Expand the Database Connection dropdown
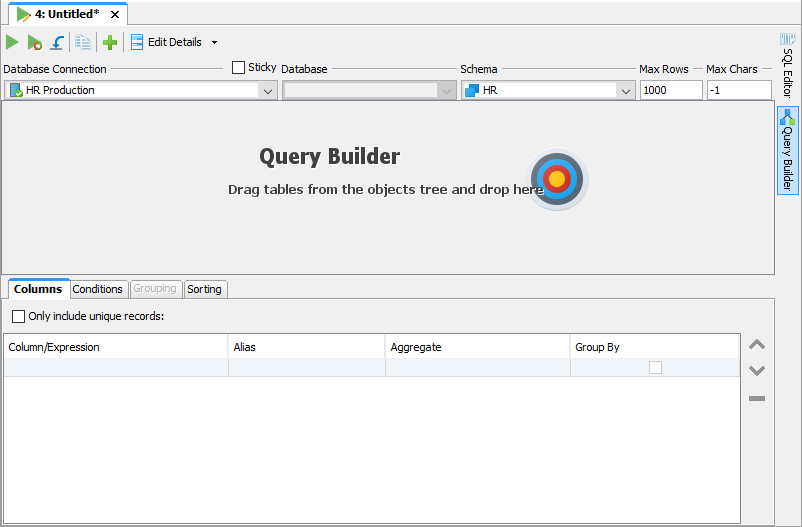This screenshot has height=527, width=802. click(x=268, y=90)
